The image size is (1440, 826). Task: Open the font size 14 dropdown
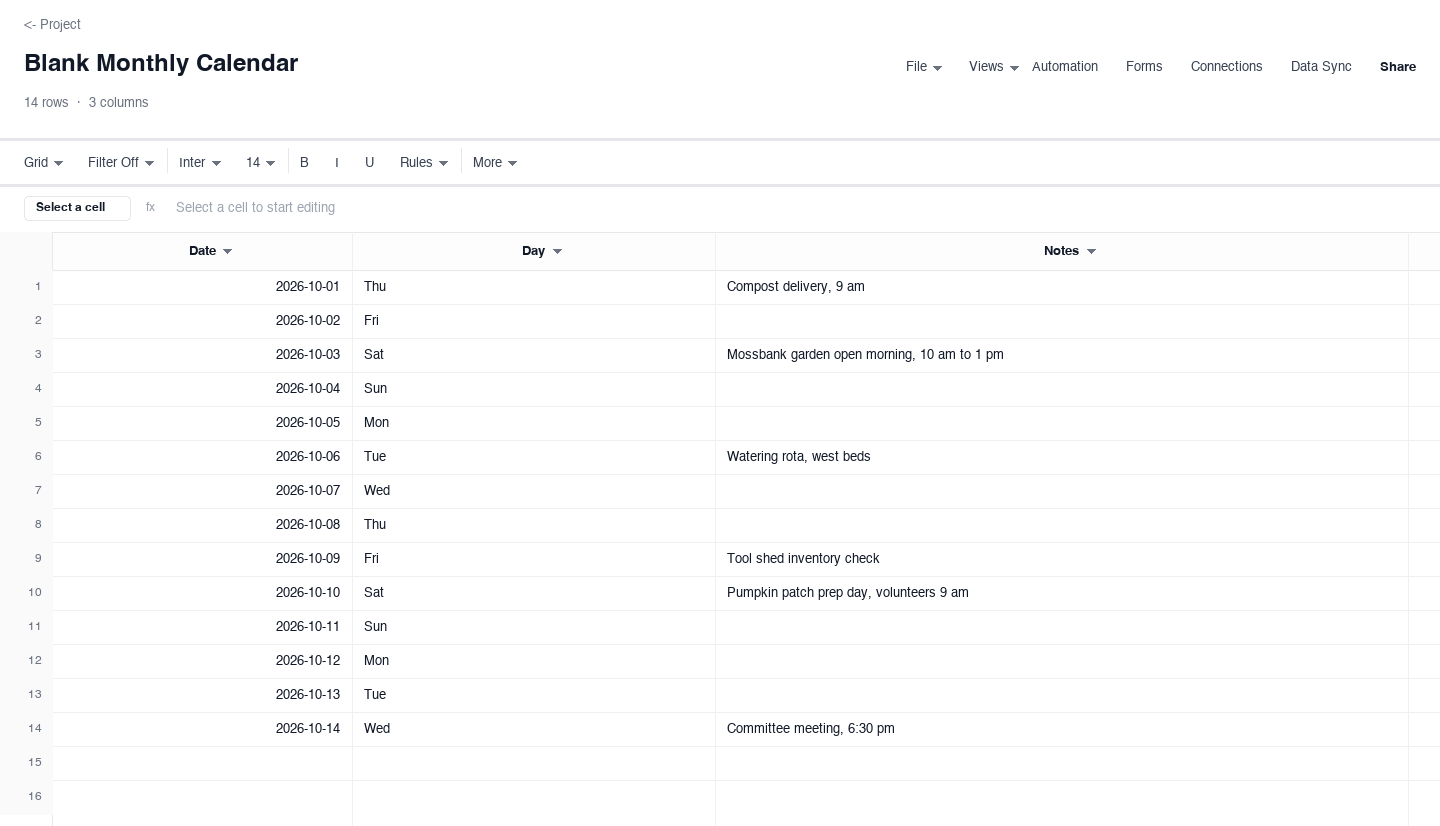click(261, 162)
